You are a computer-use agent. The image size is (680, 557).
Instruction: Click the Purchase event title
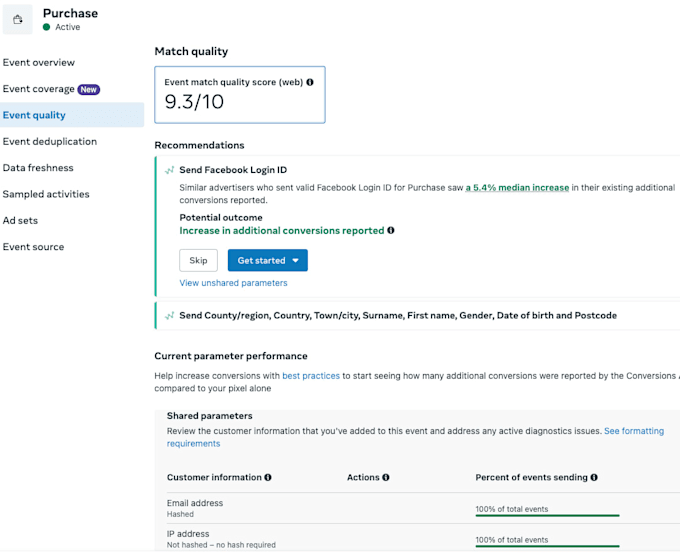70,13
